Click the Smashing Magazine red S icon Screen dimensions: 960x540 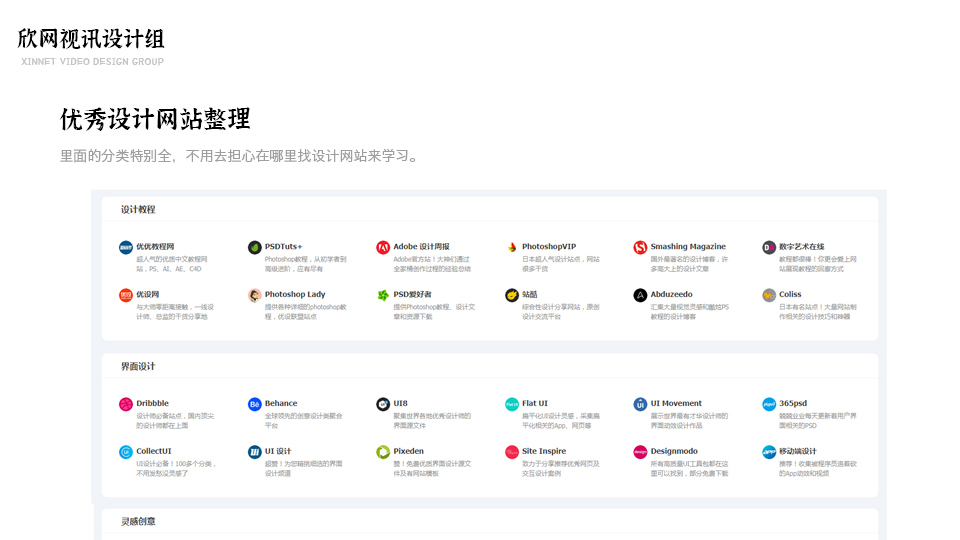[x=640, y=247]
